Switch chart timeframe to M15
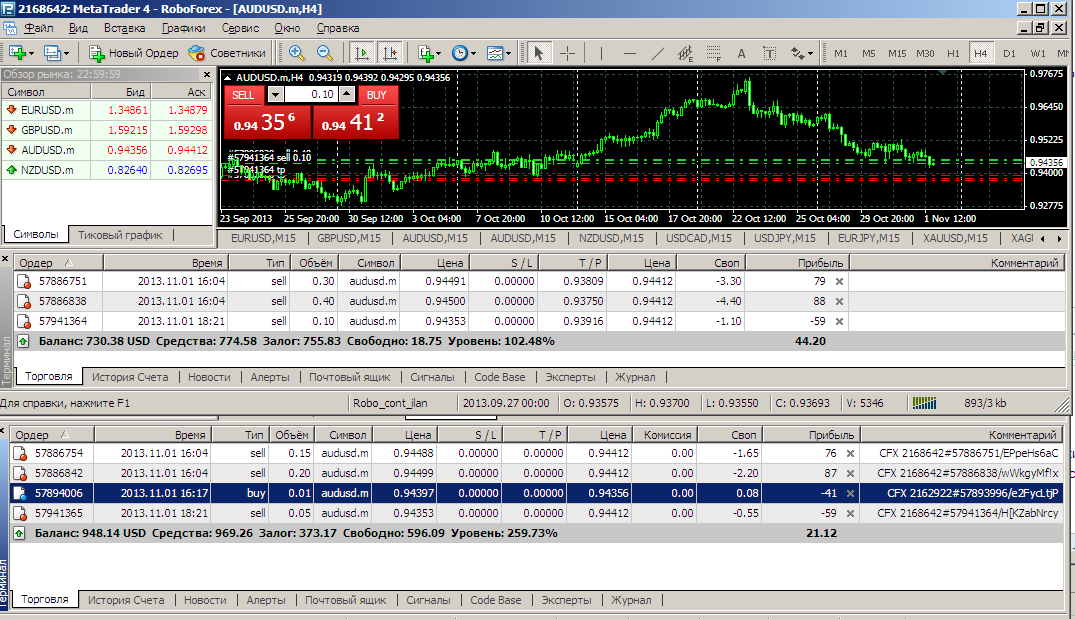Image resolution: width=1075 pixels, height=619 pixels. (x=897, y=53)
